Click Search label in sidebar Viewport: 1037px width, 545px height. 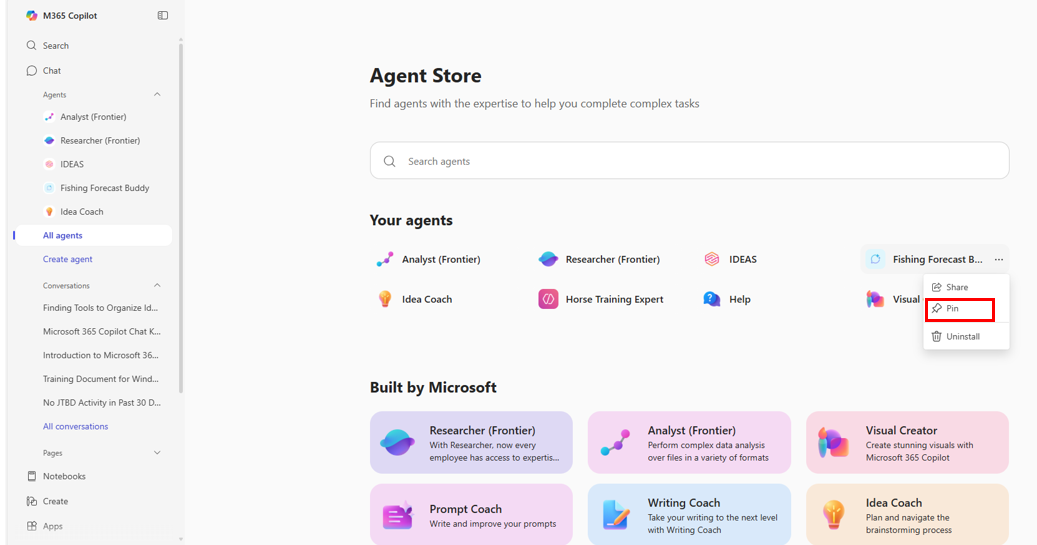56,46
